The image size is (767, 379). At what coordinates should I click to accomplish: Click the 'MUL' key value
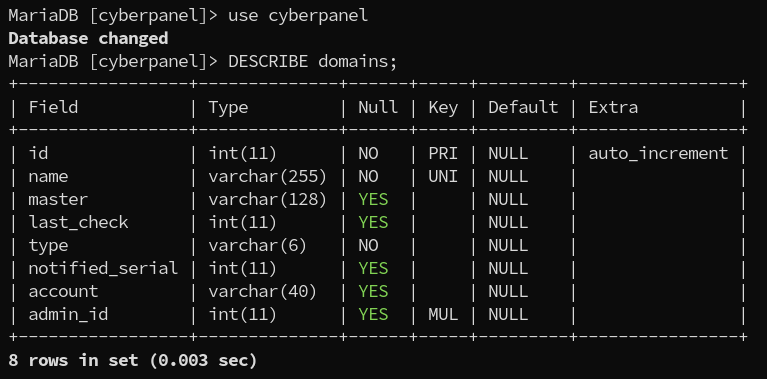tap(443, 314)
